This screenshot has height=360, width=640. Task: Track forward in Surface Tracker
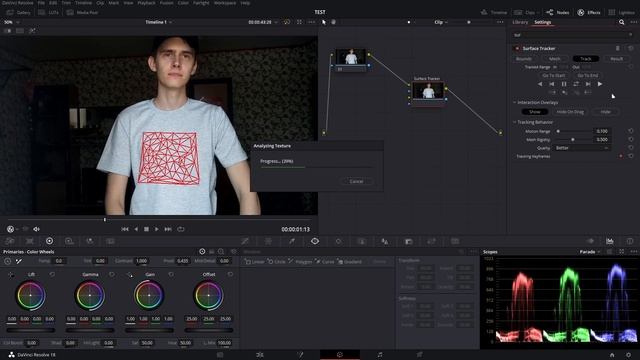[x=600, y=84]
